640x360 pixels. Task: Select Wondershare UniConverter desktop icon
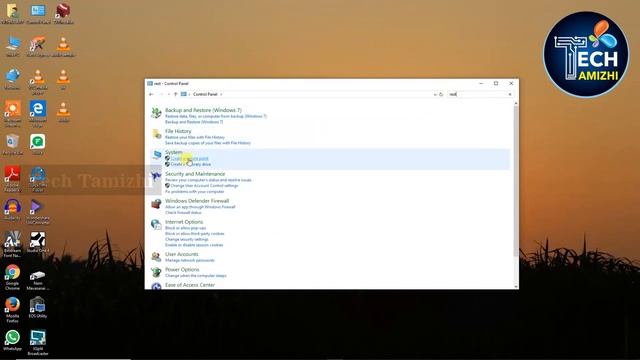click(x=38, y=212)
